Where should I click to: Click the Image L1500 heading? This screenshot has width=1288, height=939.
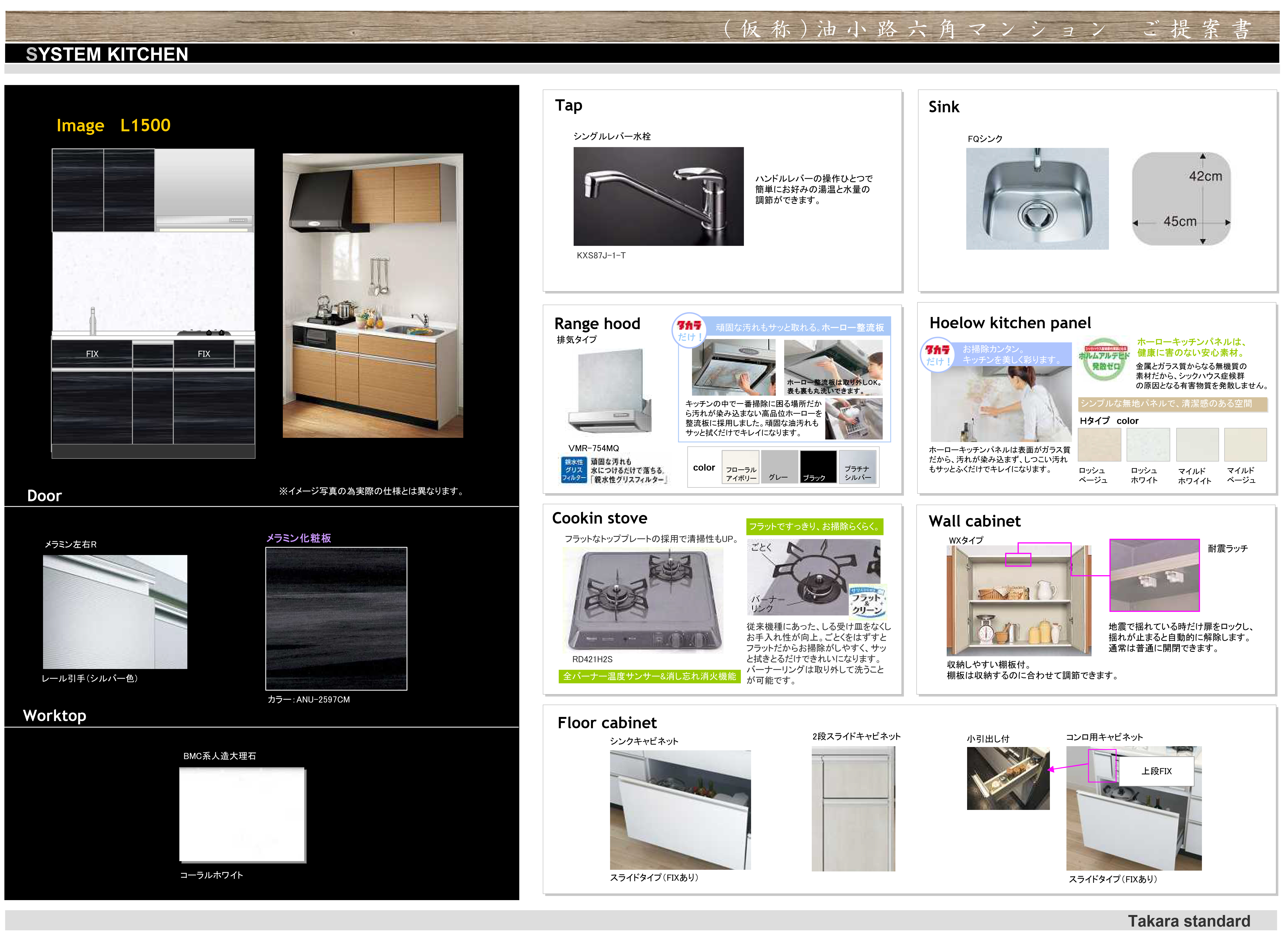113,125
